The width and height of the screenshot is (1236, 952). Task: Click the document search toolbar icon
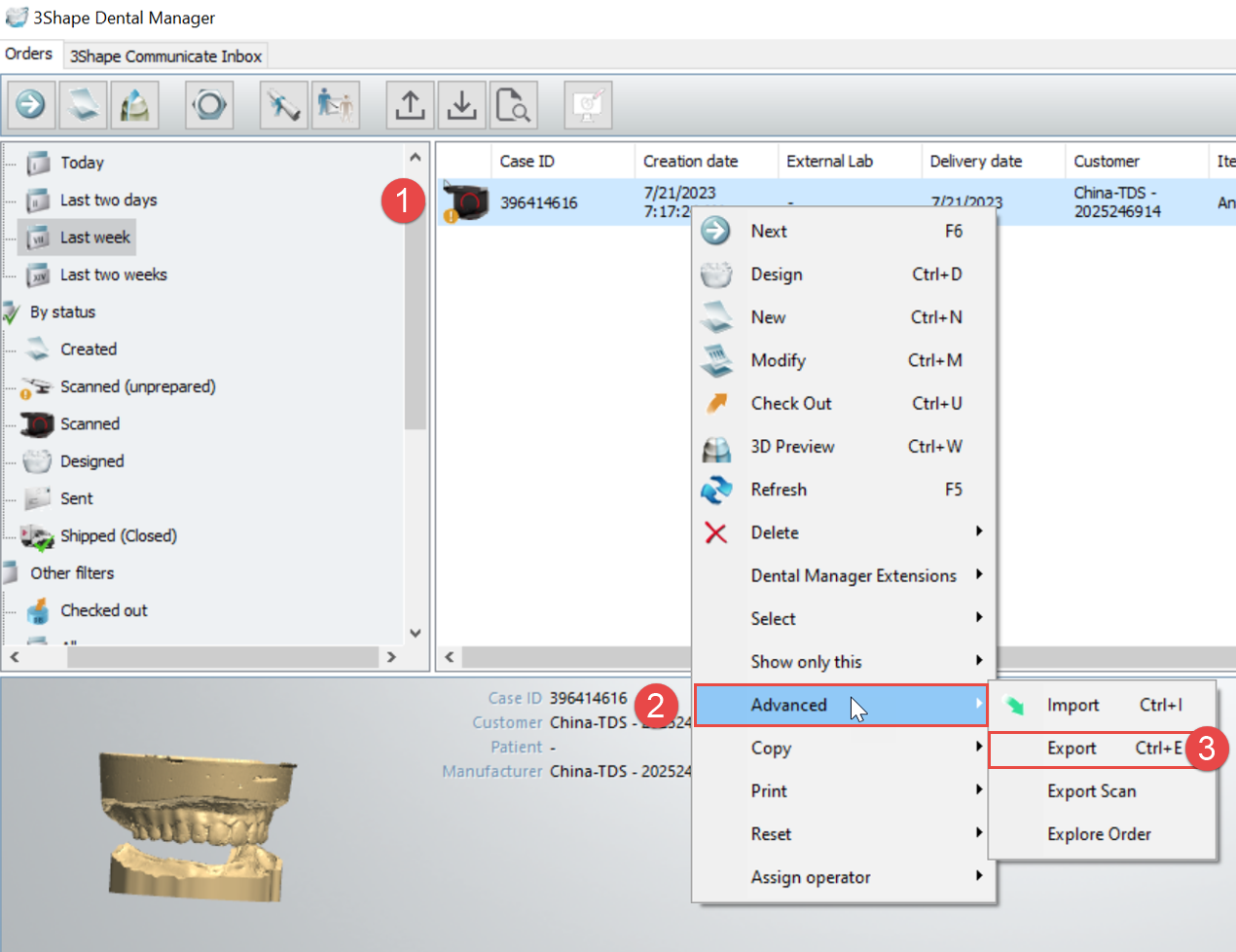point(513,104)
